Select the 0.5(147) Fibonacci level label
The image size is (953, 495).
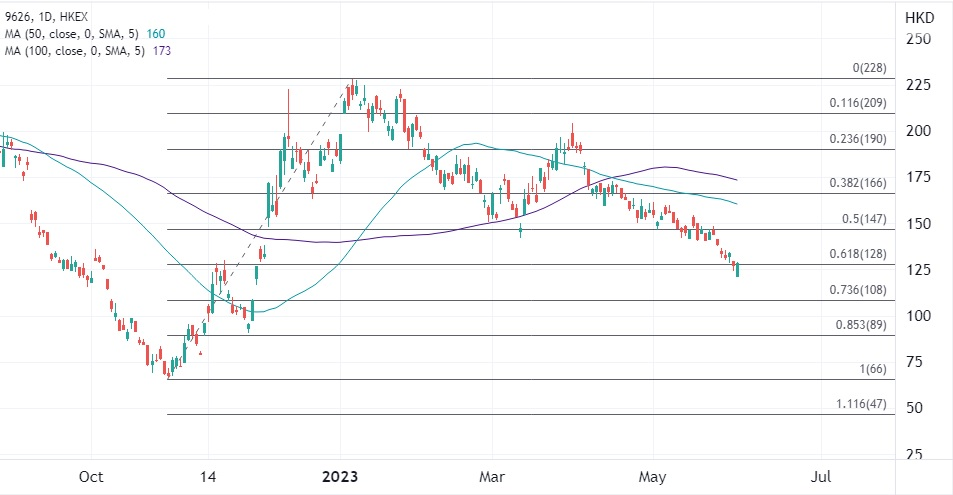(864, 219)
